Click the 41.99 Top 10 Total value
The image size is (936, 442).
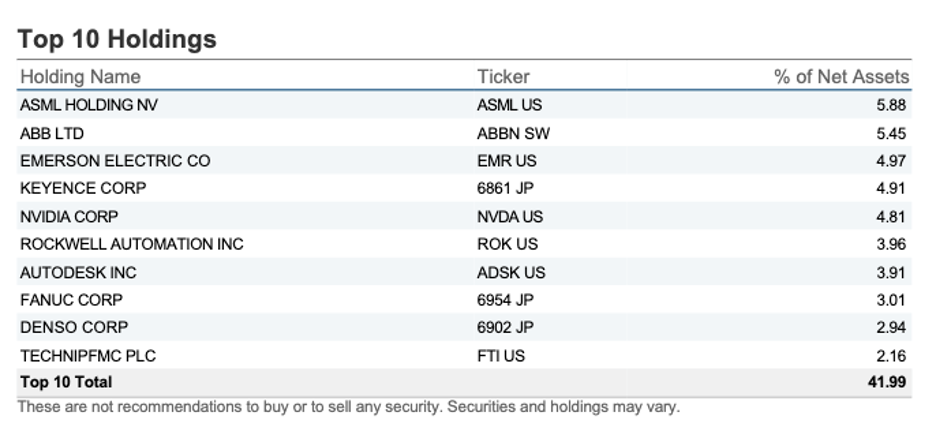click(888, 382)
